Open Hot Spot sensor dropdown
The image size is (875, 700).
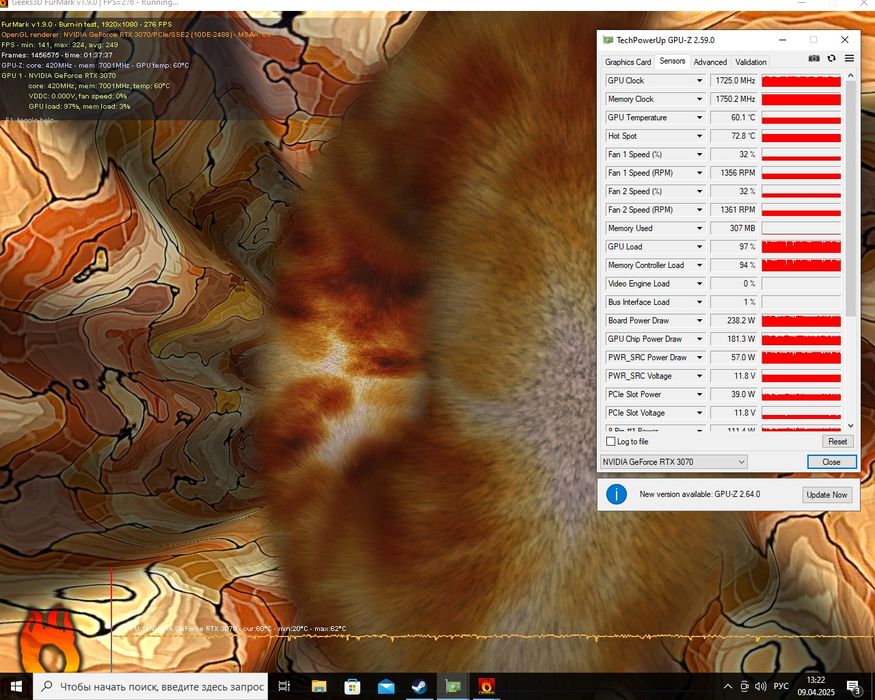(x=699, y=136)
